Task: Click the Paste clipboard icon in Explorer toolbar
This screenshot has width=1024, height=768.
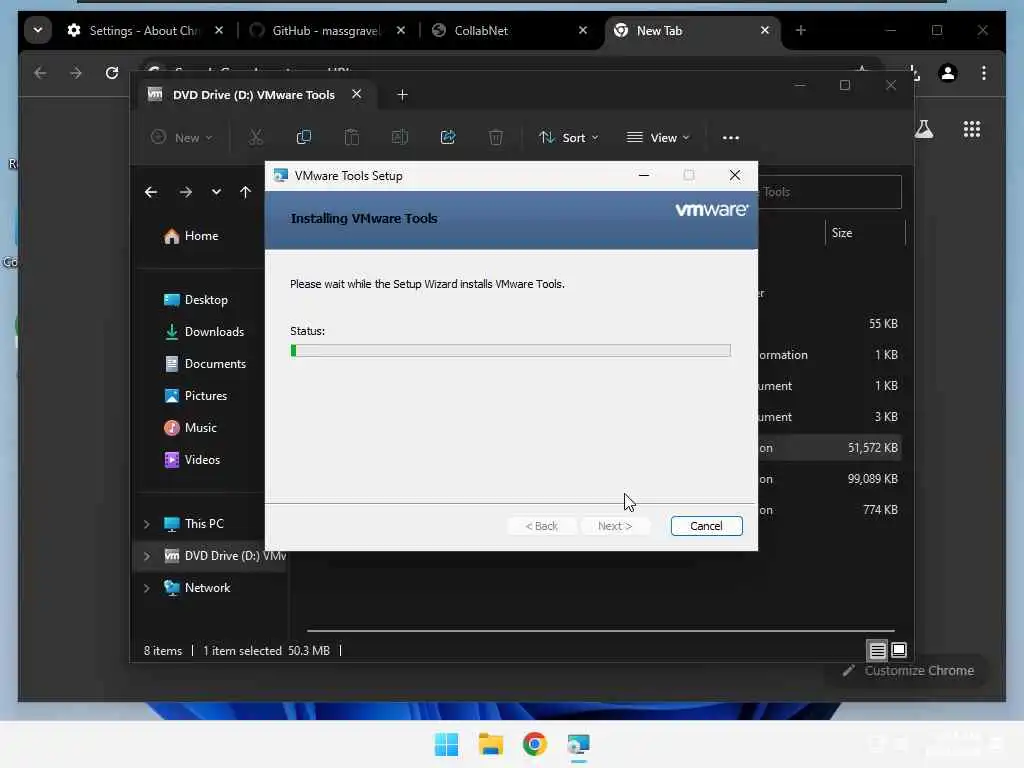Action: [351, 137]
